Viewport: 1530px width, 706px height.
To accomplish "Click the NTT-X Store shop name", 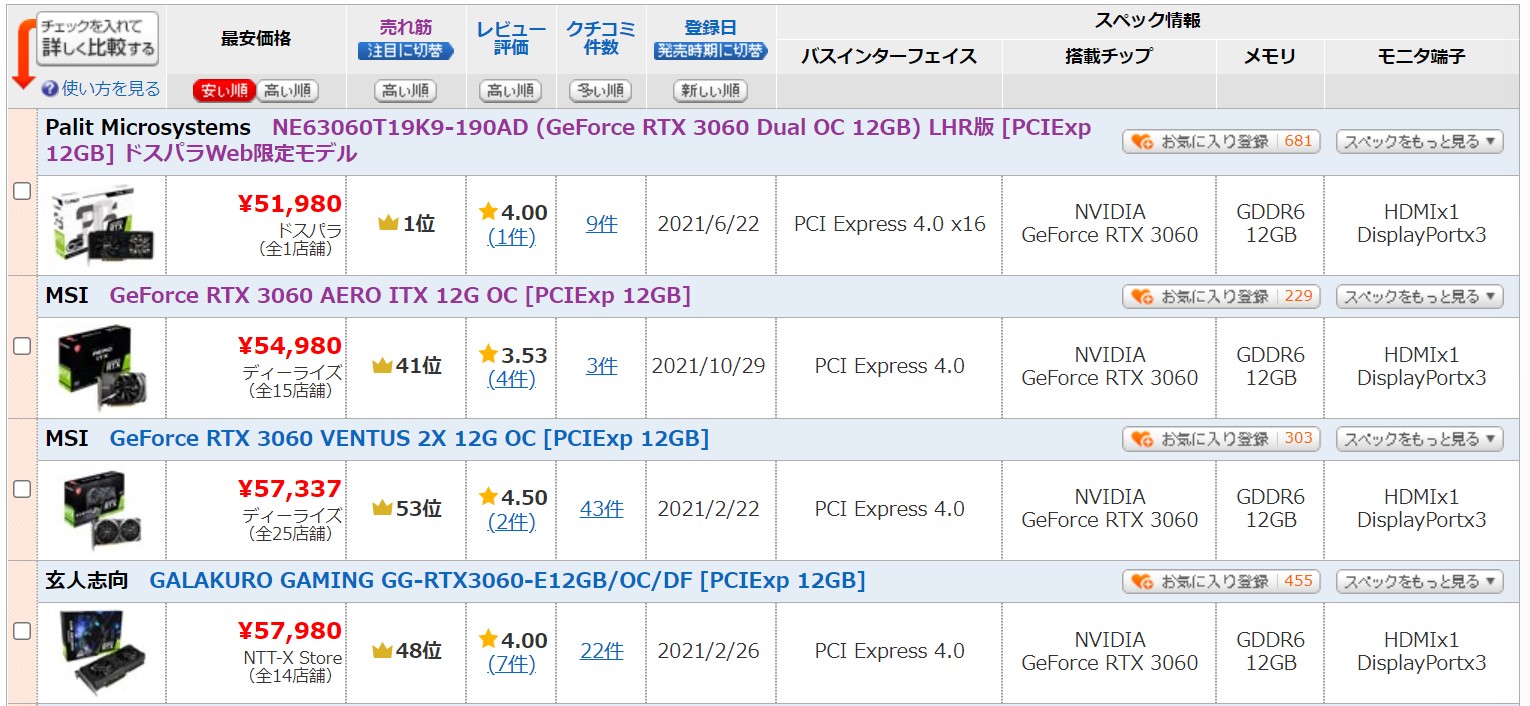I will 293,658.
